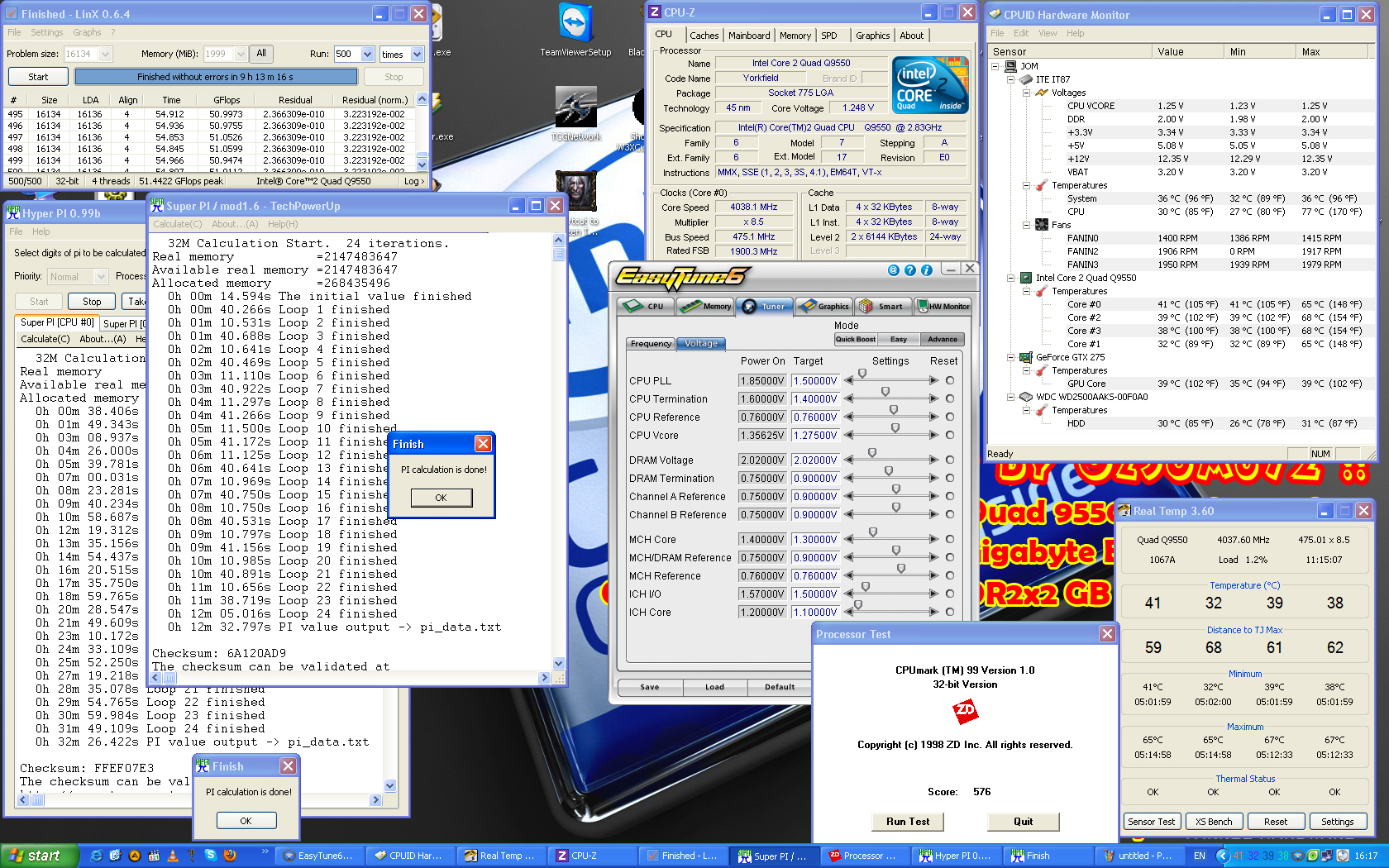Image resolution: width=1389 pixels, height=868 pixels.
Task: Click the Windows start button
Action: [x=40, y=856]
